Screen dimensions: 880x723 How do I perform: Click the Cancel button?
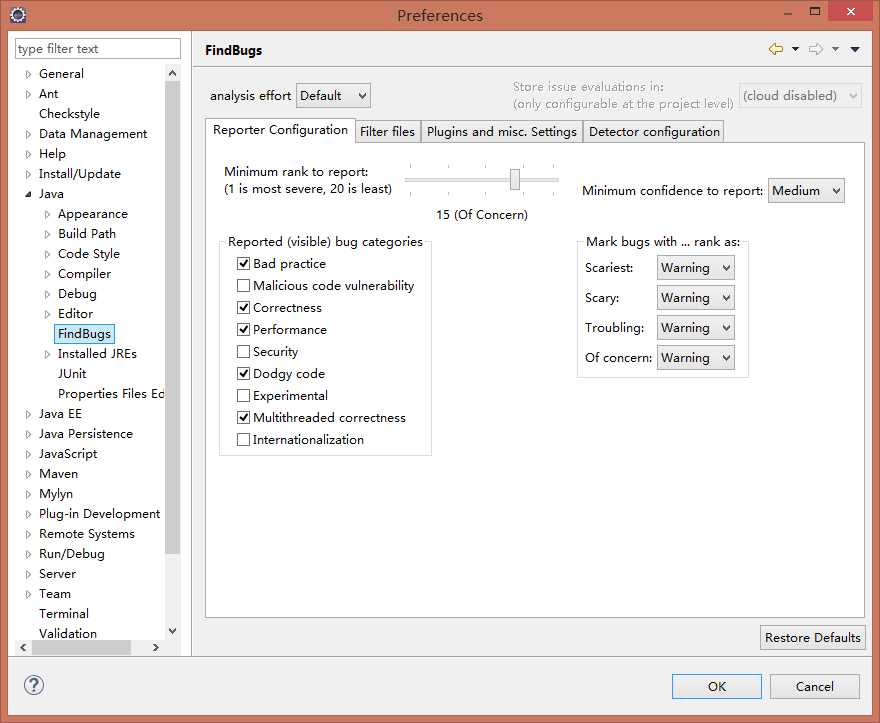(814, 687)
